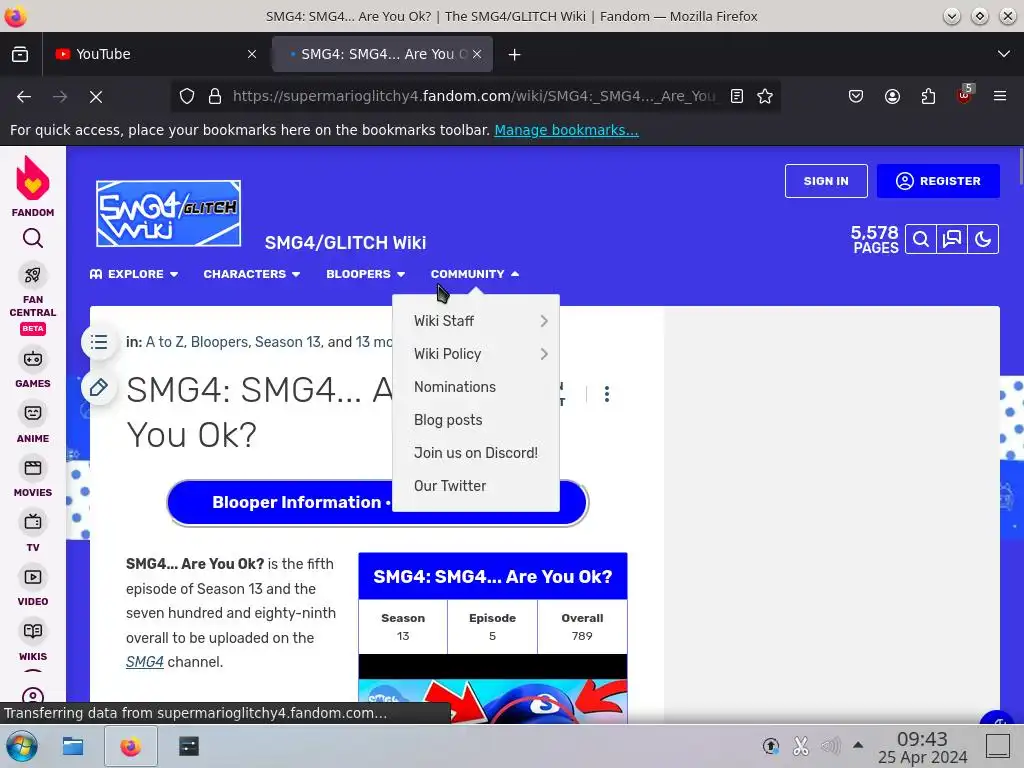Click the Sign In button
The image size is (1024, 768).
pyautogui.click(x=826, y=181)
